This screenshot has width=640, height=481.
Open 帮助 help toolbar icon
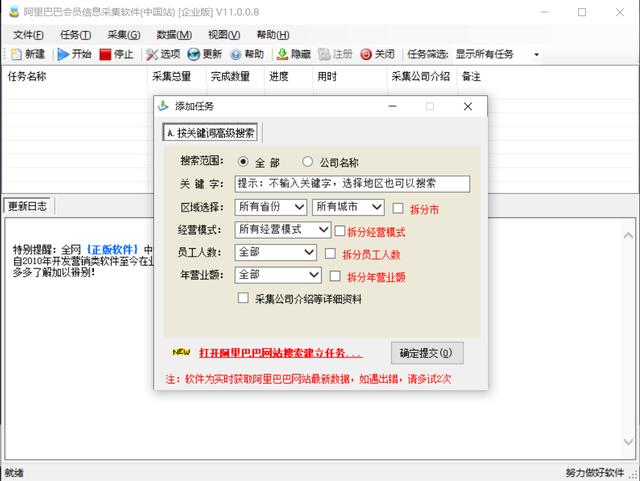click(x=236, y=54)
